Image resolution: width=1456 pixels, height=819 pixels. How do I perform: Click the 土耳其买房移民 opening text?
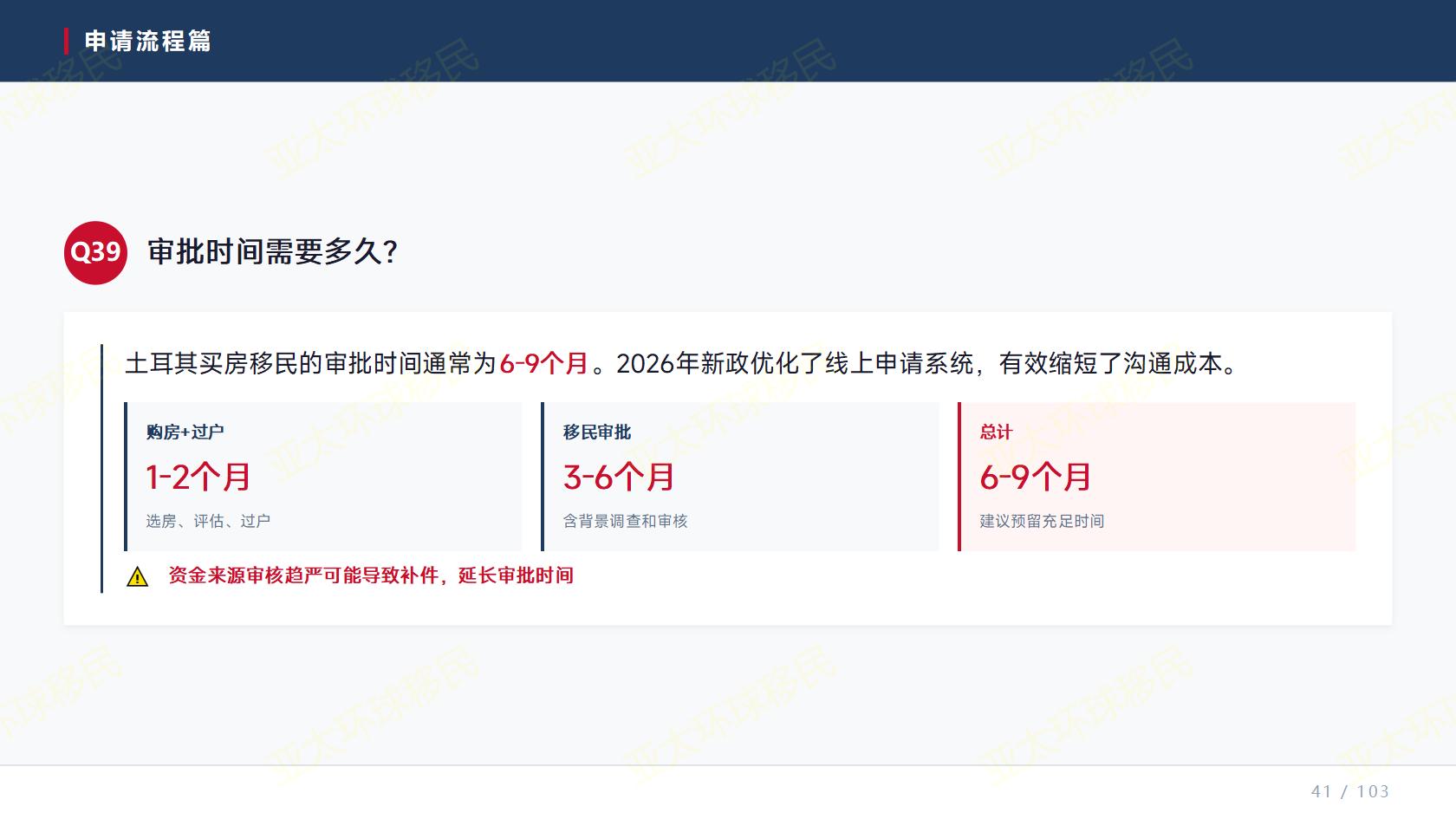pos(211,363)
